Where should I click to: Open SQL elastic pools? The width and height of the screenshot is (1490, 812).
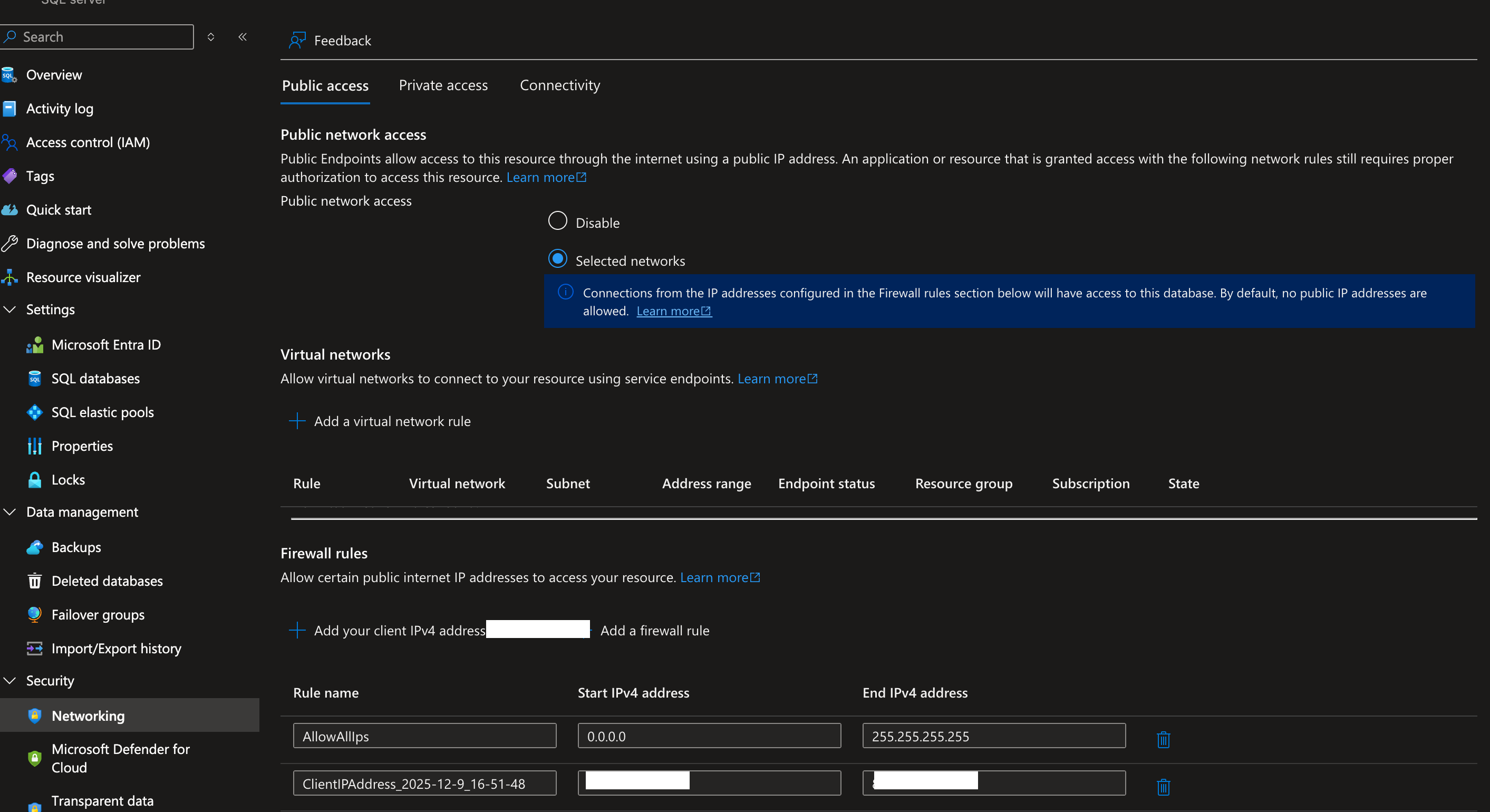(x=102, y=412)
